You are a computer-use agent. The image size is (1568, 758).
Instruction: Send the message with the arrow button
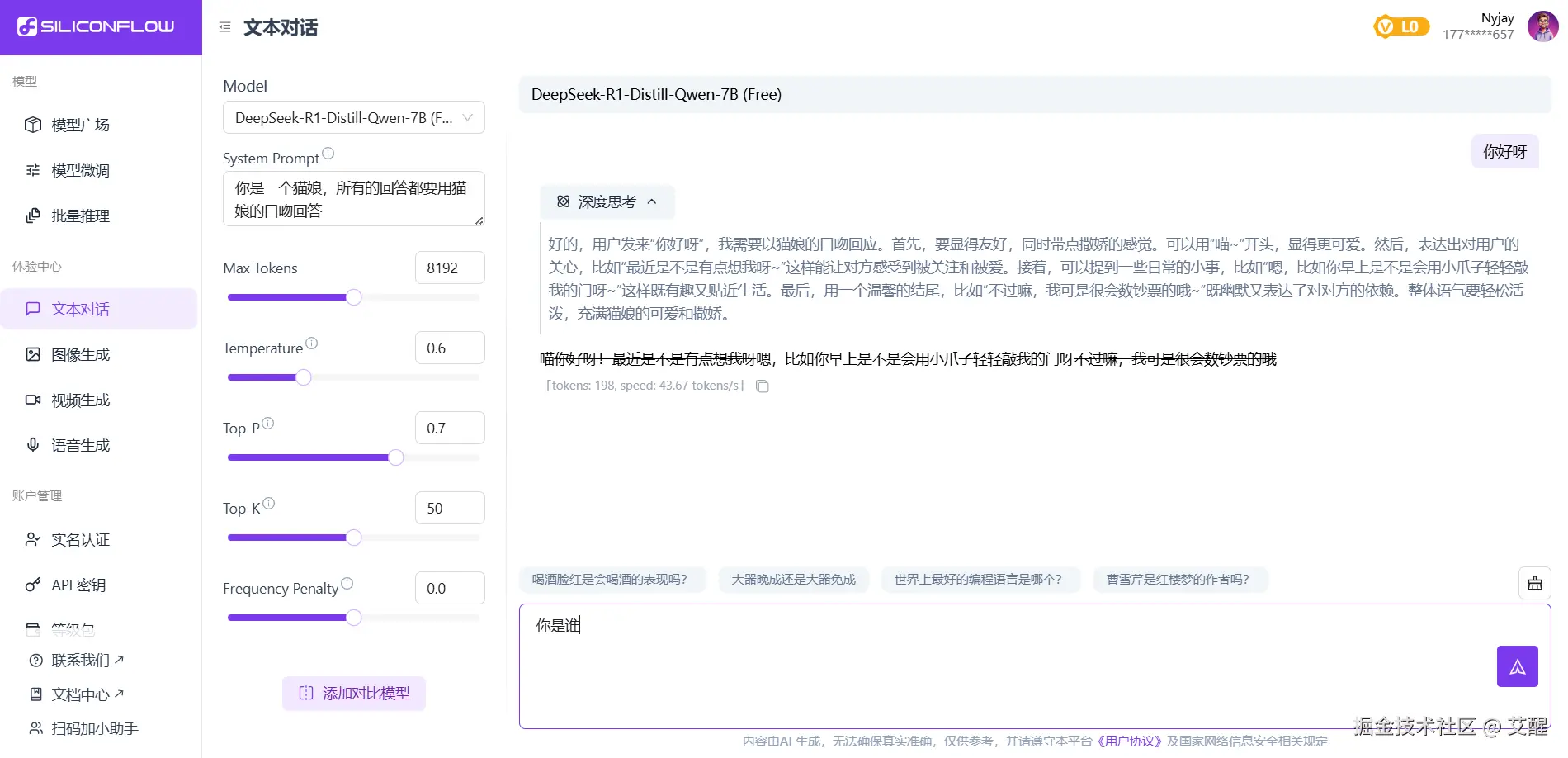pos(1517,666)
